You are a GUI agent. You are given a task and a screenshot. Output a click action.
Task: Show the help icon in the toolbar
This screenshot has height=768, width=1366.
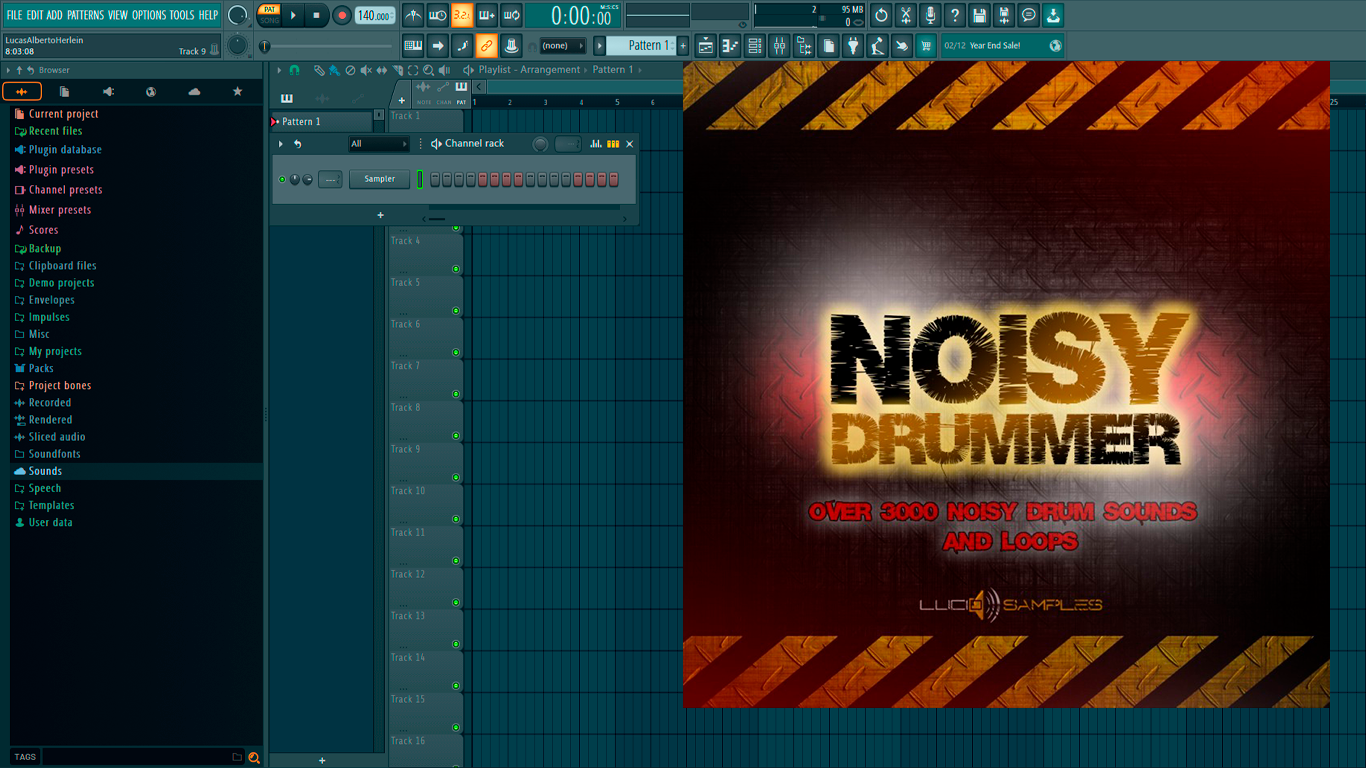click(955, 15)
